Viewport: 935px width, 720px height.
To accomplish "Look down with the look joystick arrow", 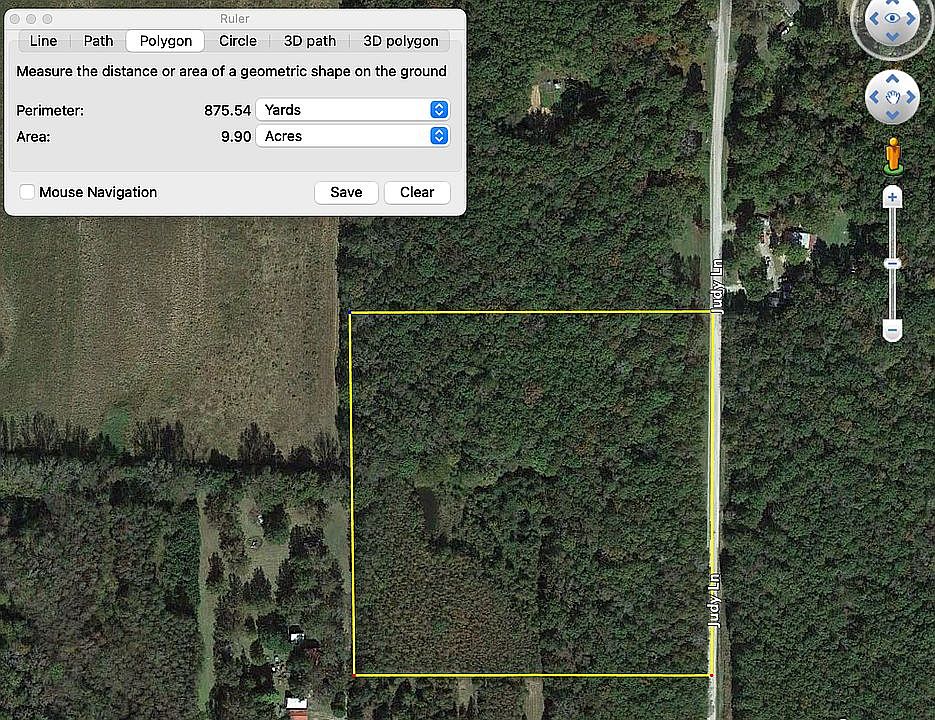I will [892, 37].
